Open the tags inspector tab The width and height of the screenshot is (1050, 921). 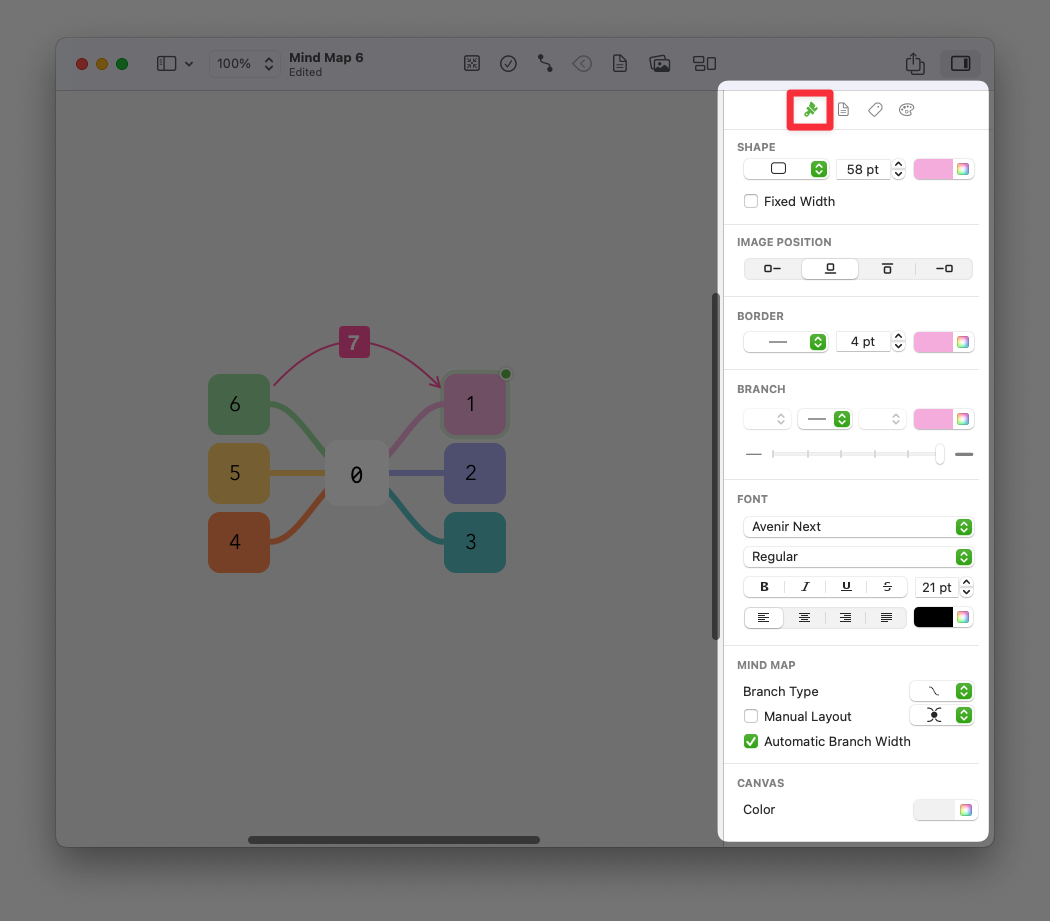875,110
